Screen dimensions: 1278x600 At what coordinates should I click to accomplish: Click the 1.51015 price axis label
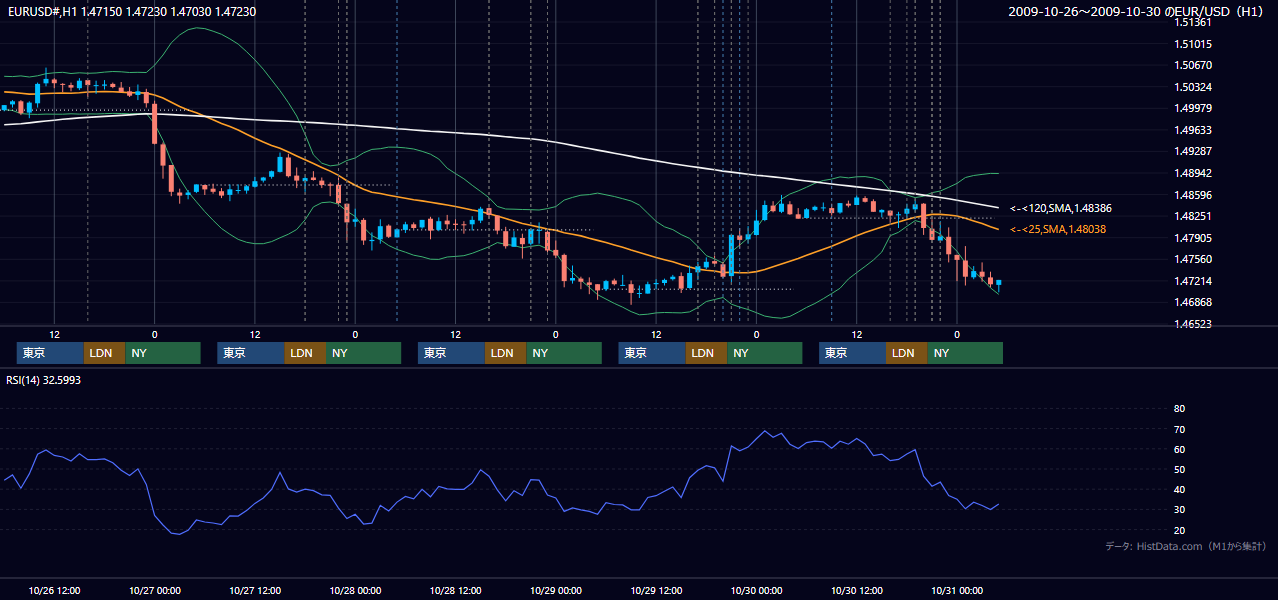(1193, 44)
